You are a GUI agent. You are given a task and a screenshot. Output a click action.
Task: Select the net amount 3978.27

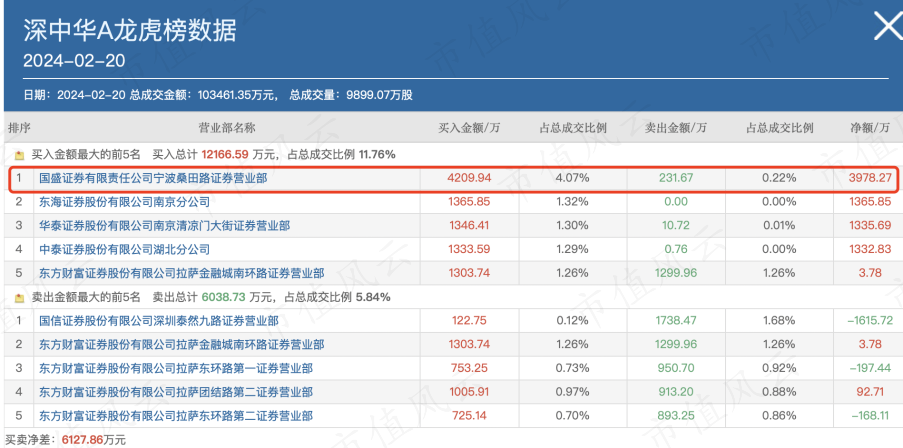point(870,179)
